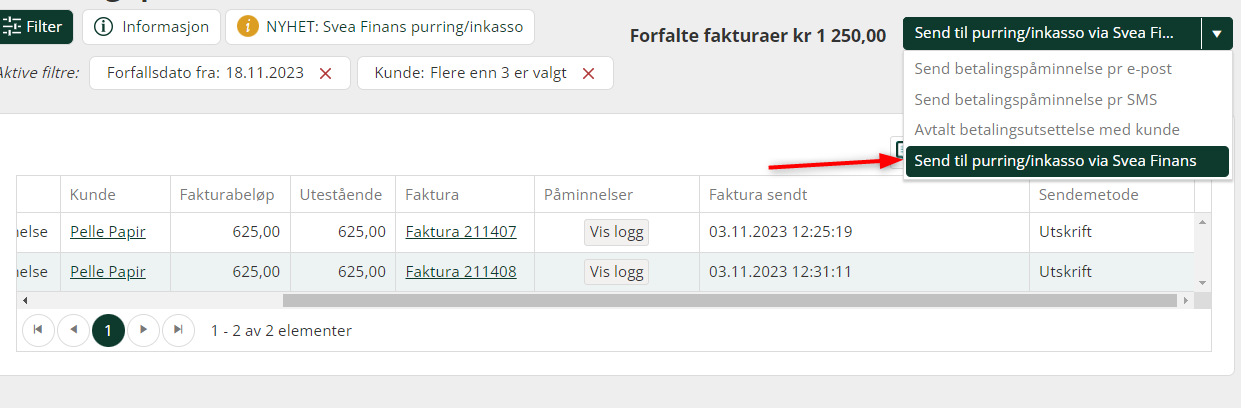Select Send betalingspåminnelse pr e-post
Image resolution: width=1241 pixels, height=408 pixels.
(x=1043, y=70)
